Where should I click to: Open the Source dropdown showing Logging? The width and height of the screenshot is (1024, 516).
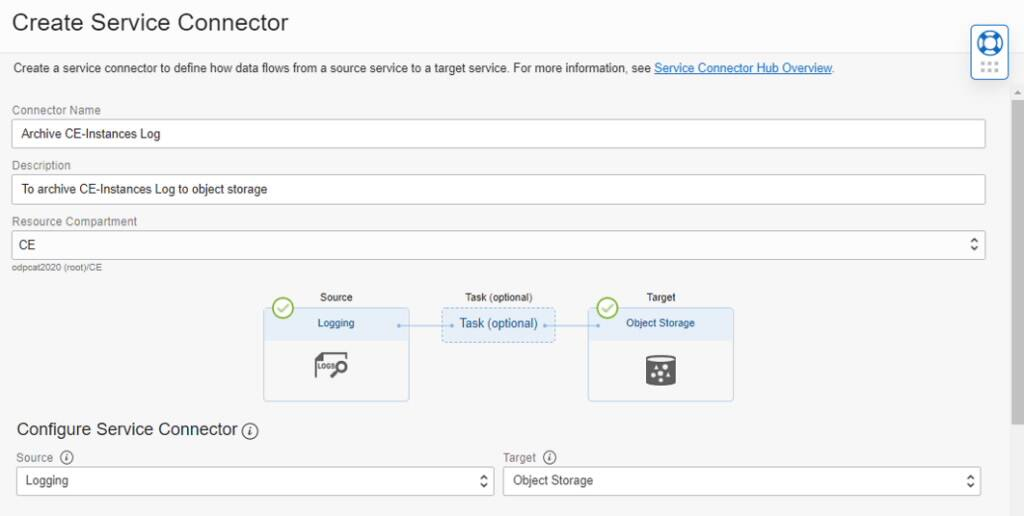[255, 481]
